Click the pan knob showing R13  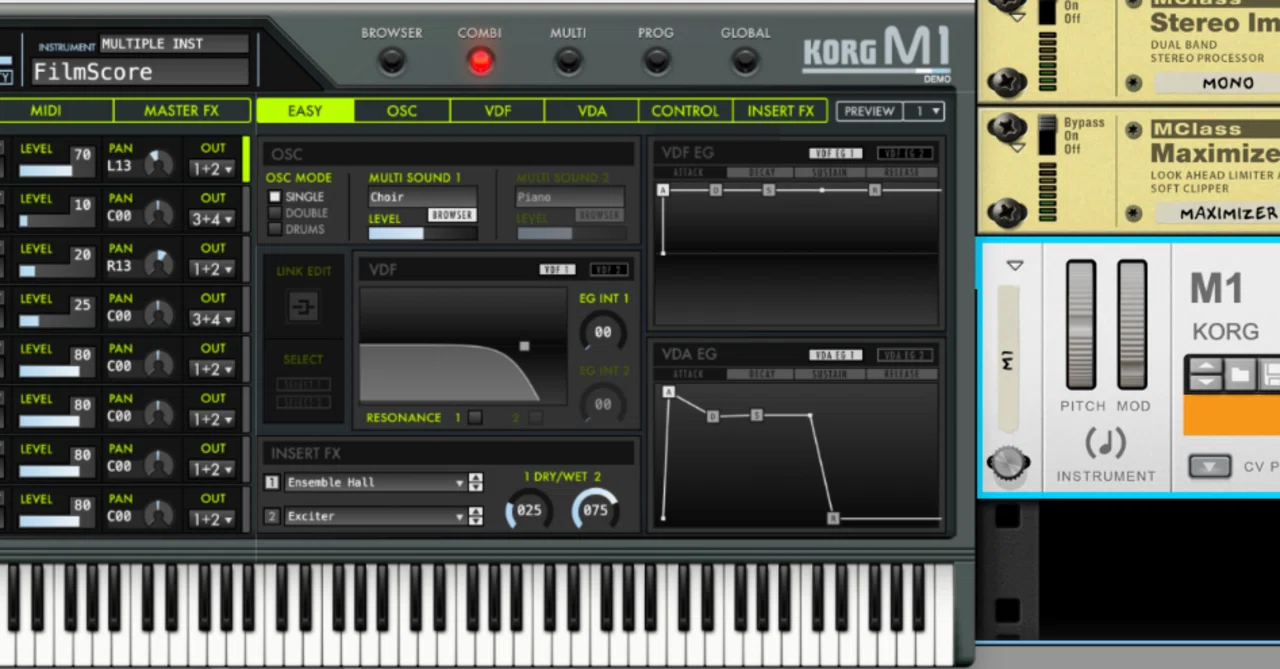(158, 264)
